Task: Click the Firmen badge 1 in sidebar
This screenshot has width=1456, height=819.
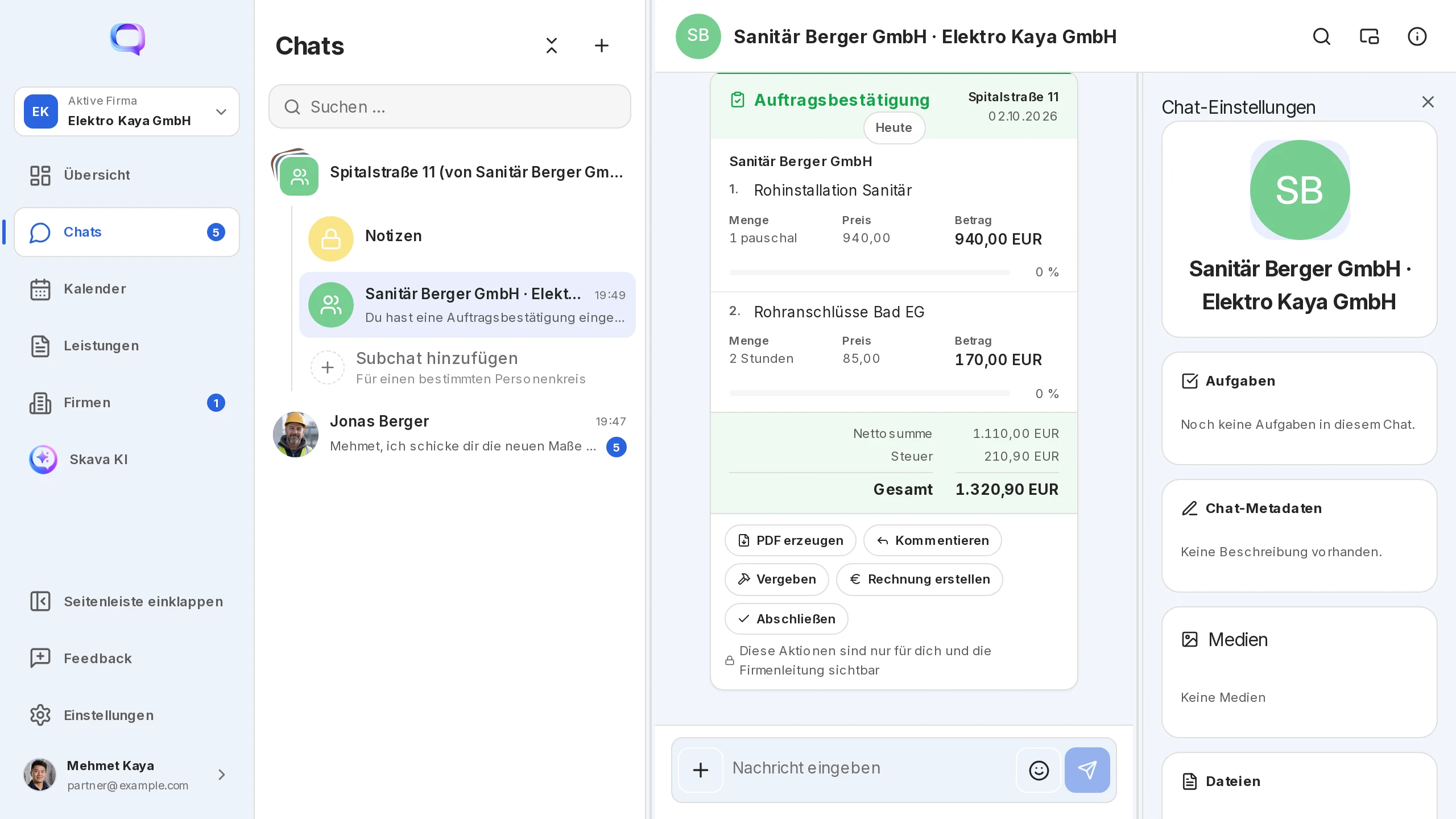Action: pos(216,403)
